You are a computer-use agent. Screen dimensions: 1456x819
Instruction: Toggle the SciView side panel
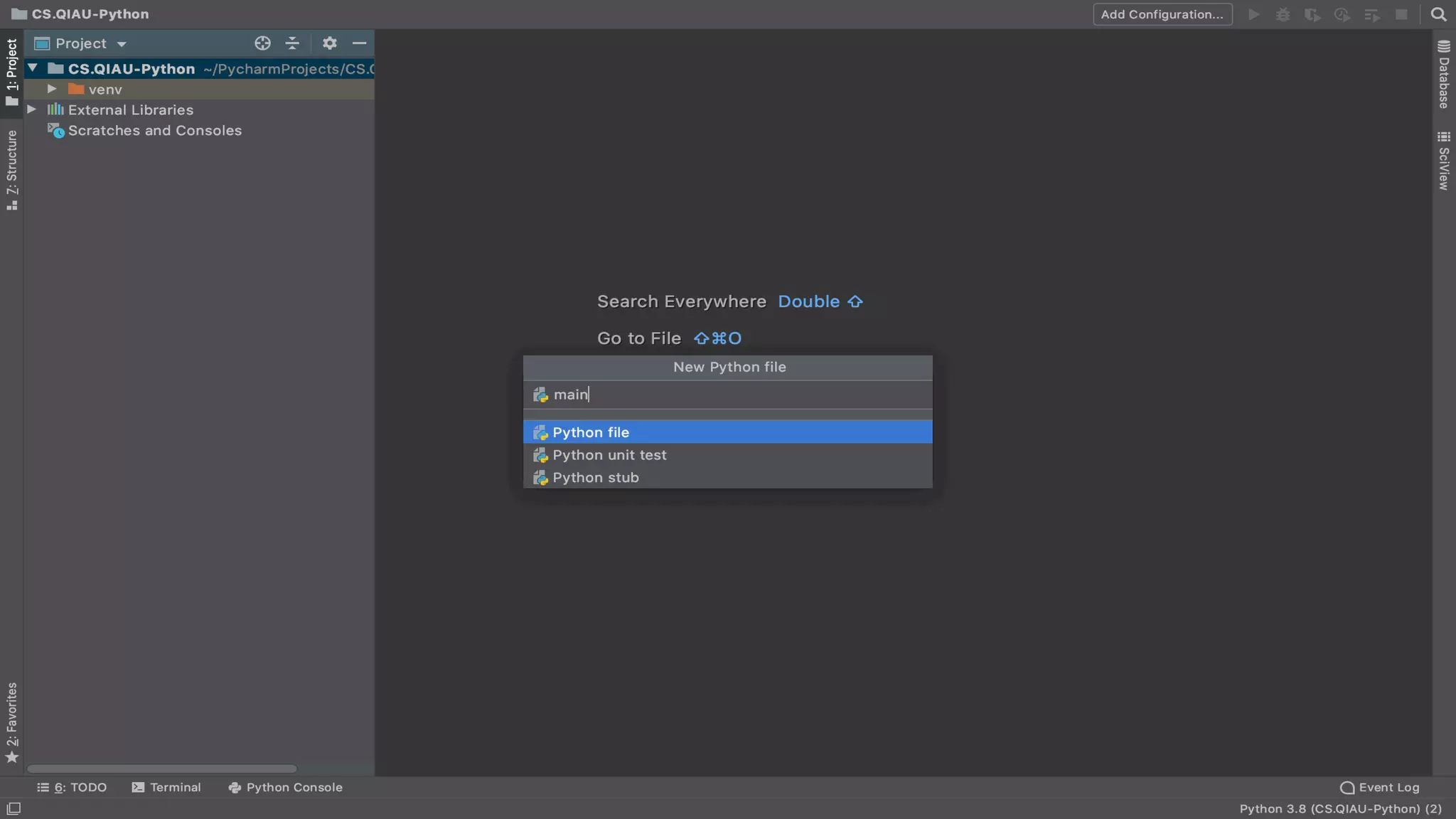[1444, 161]
